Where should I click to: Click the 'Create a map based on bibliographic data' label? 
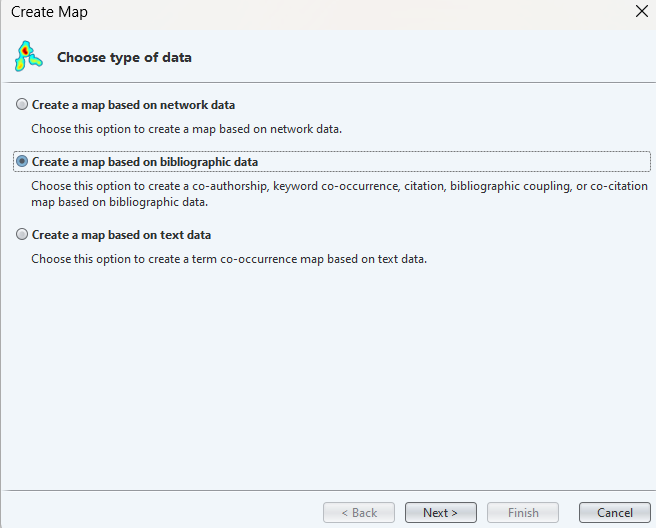pos(145,161)
